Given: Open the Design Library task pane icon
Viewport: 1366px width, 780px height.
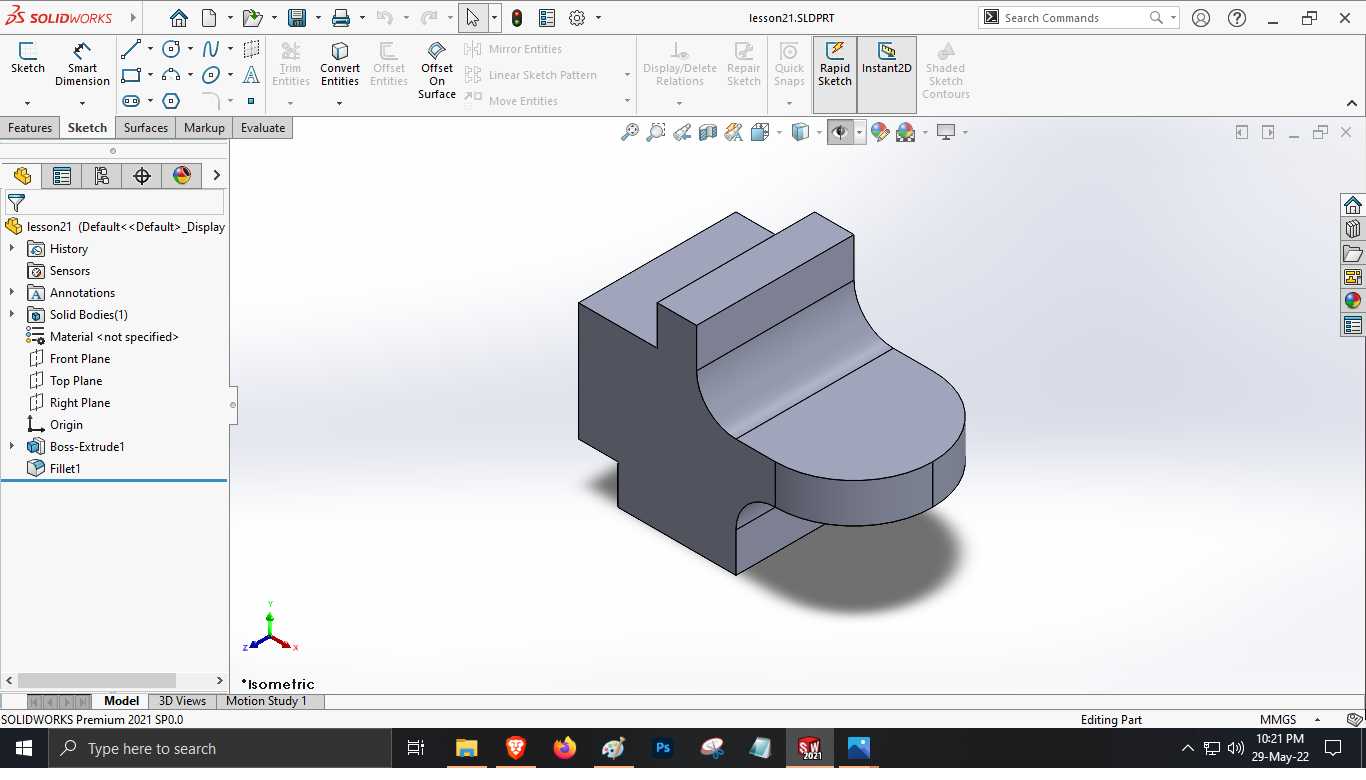Looking at the screenshot, I should [x=1353, y=229].
